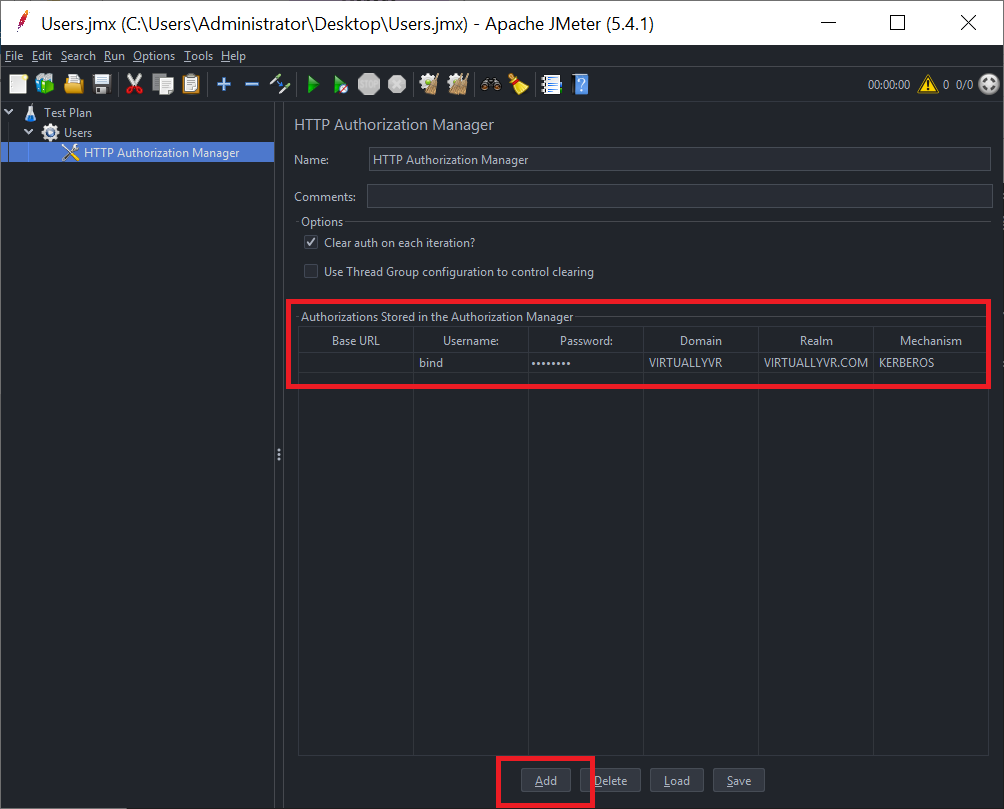Click the masked password cell
The image size is (1004, 809).
pyautogui.click(x=586, y=363)
